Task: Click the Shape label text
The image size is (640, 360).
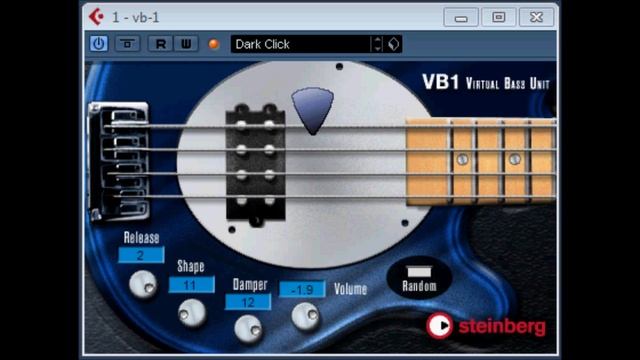Action: pos(191,267)
